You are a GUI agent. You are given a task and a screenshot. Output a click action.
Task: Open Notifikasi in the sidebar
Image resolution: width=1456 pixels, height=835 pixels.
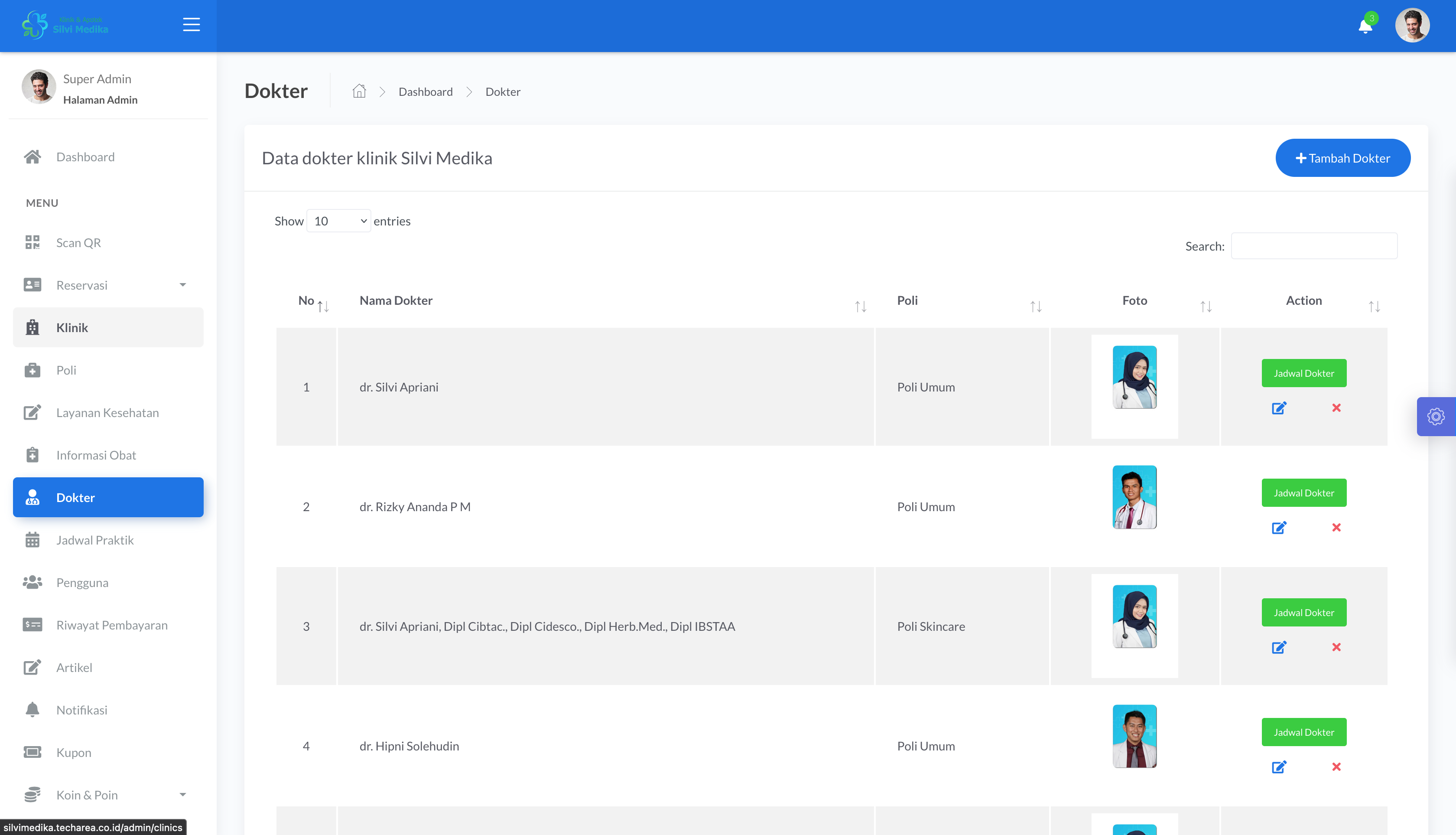pyautogui.click(x=108, y=710)
